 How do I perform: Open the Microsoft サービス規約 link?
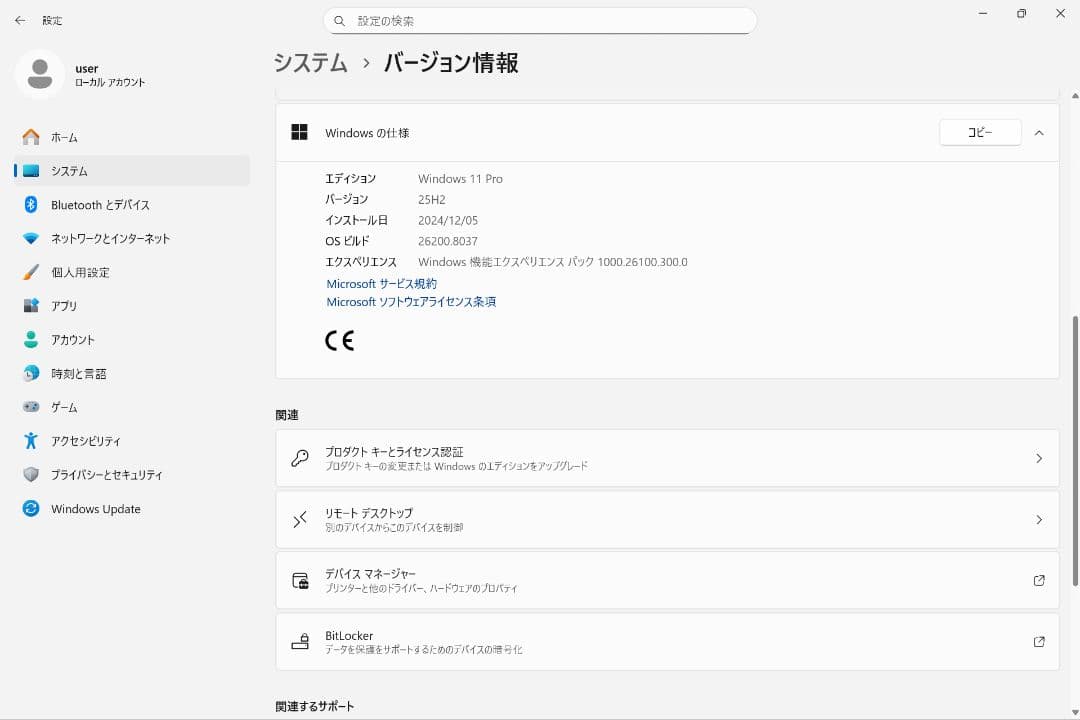pyautogui.click(x=380, y=283)
